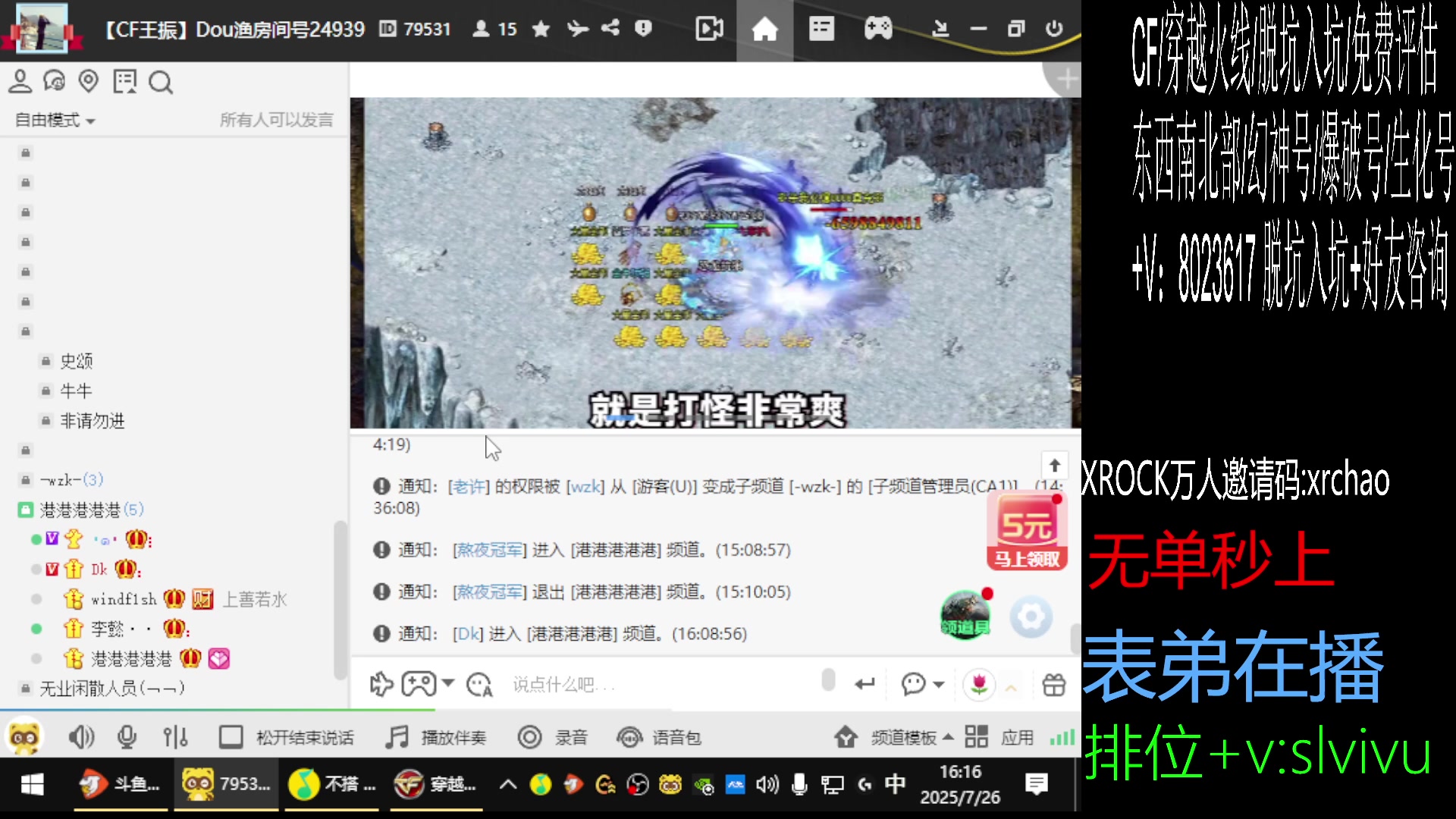Toggle 播放伴奏 accompaniment

click(435, 737)
